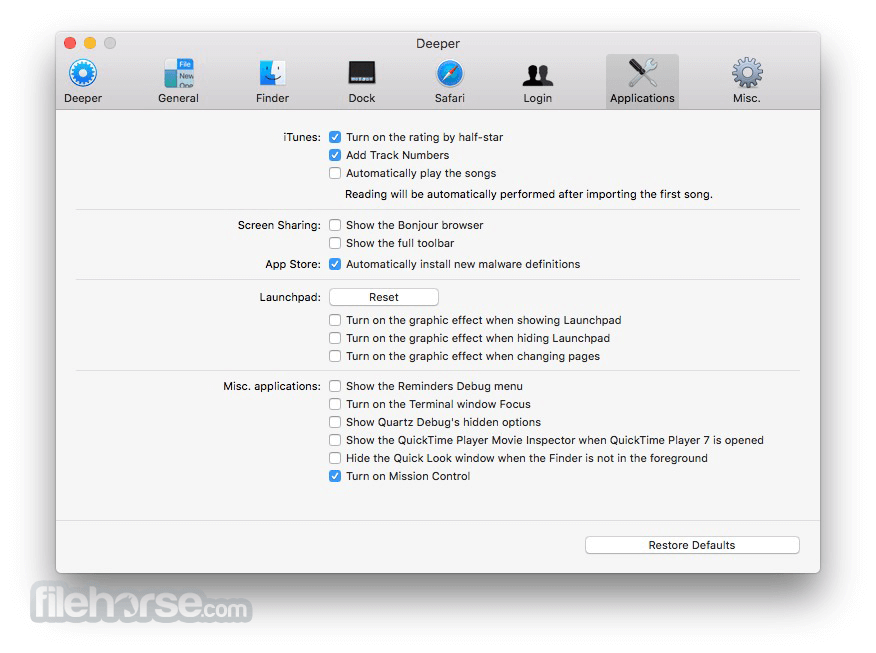
Task: Enable Show the full toolbar
Action: coord(335,243)
